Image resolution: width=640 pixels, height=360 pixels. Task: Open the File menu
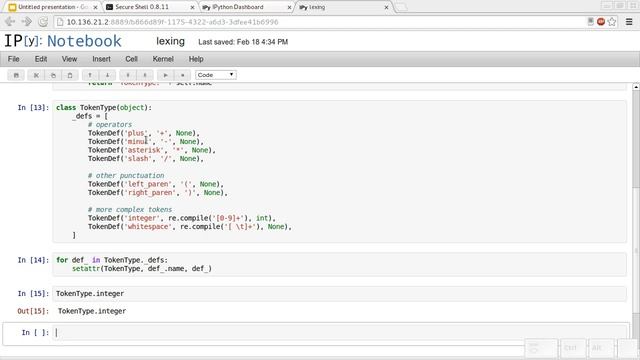[13, 59]
